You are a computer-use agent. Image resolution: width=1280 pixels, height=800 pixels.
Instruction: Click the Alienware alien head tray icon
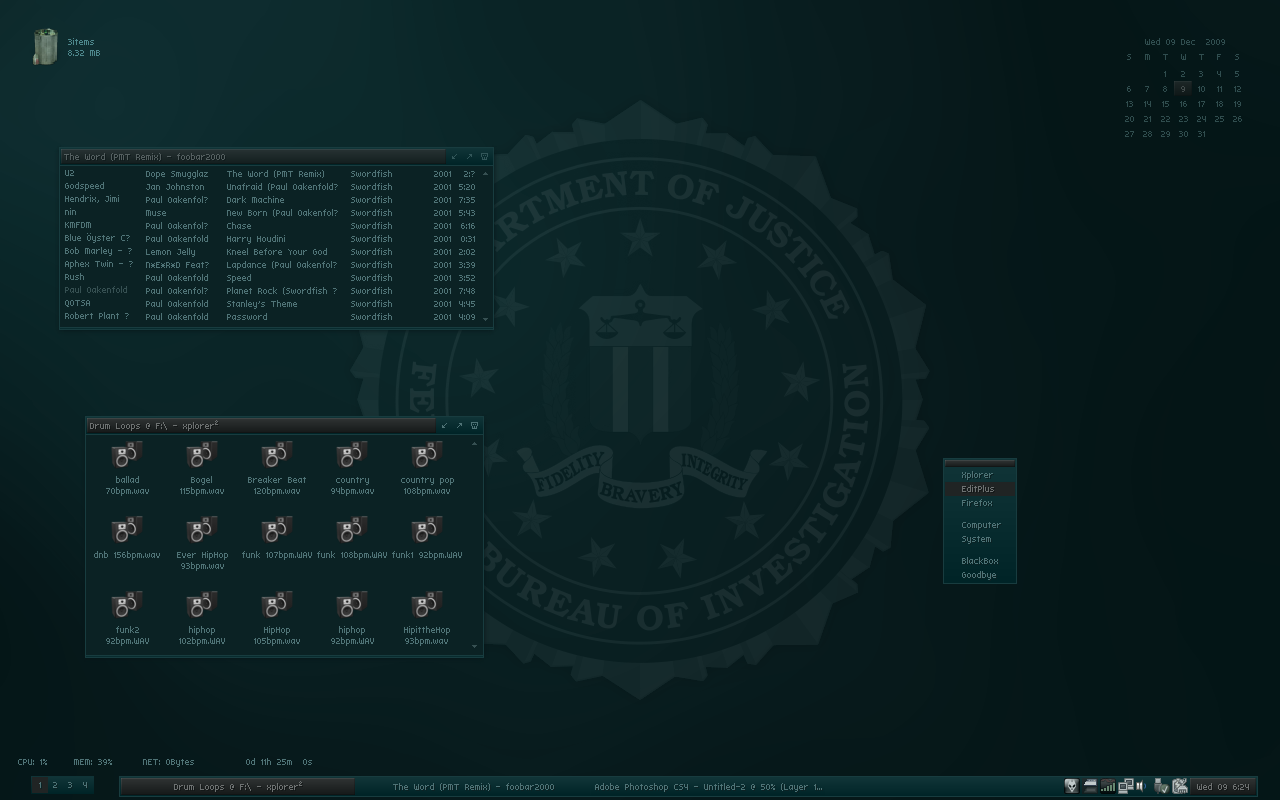point(1071,786)
